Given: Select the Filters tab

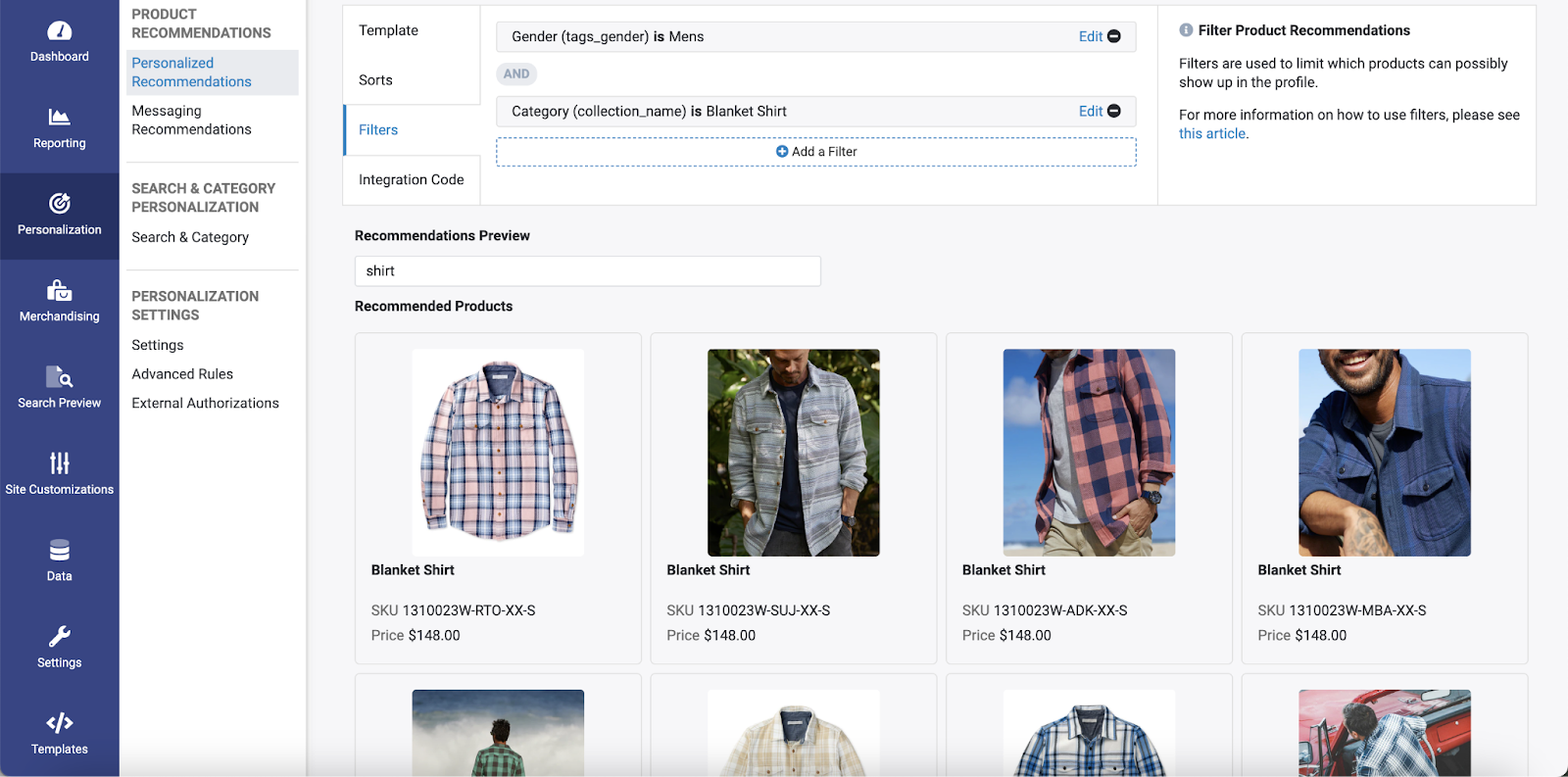Looking at the screenshot, I should pyautogui.click(x=412, y=130).
